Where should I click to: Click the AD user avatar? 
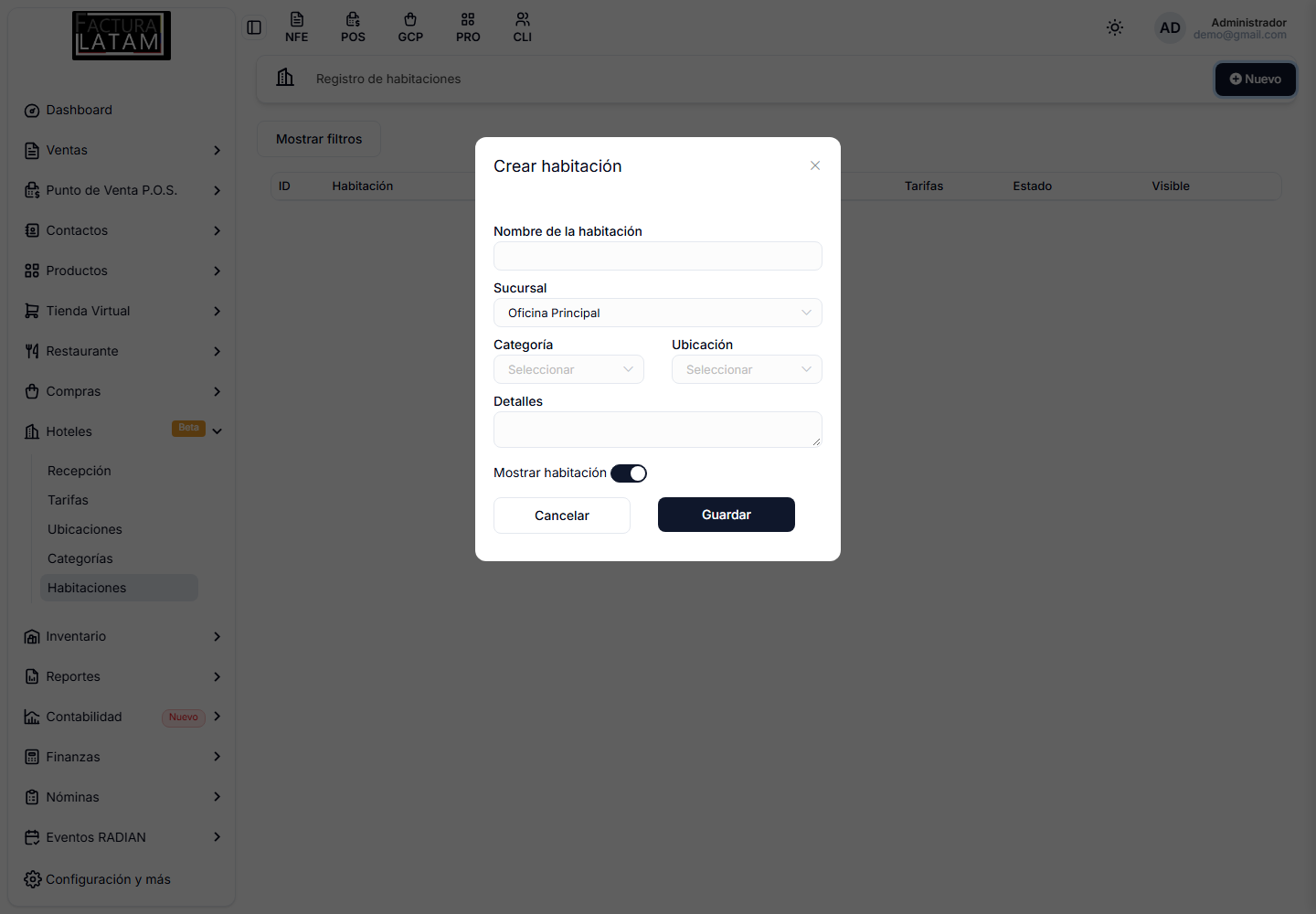tap(1170, 27)
